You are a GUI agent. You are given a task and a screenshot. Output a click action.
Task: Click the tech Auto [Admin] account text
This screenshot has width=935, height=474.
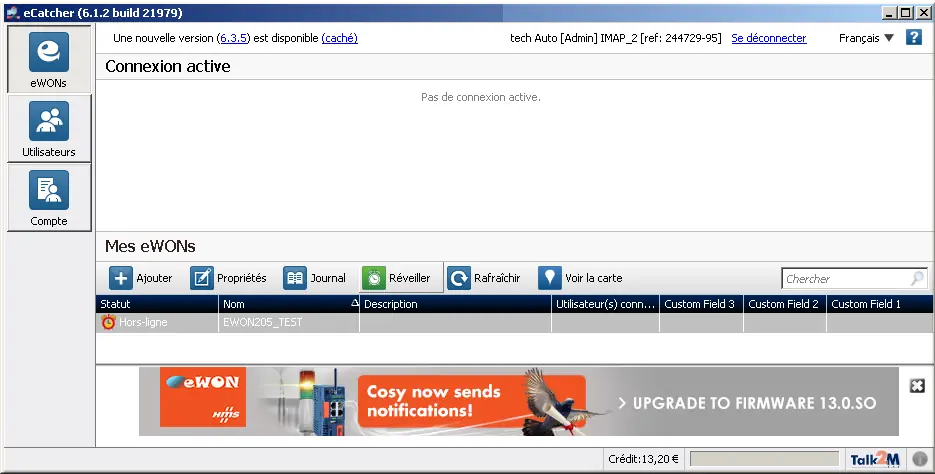pyautogui.click(x=615, y=38)
